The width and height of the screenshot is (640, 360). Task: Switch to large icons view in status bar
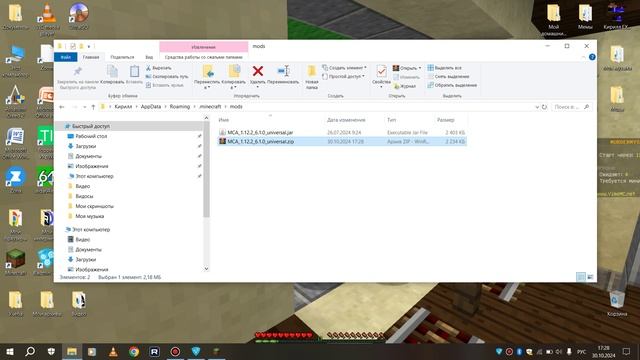pyautogui.click(x=590, y=277)
